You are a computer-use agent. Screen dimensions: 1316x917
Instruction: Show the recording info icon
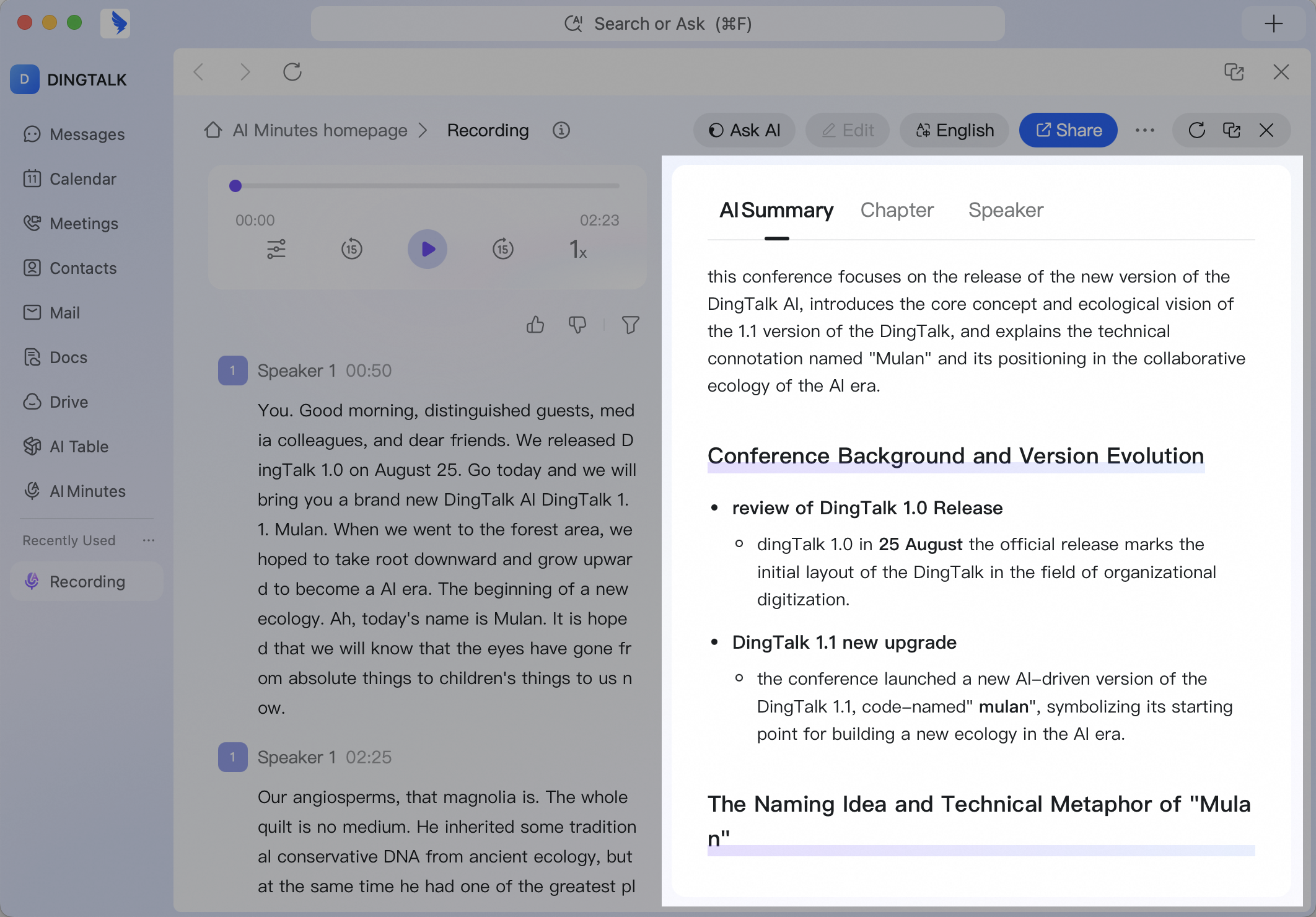pyautogui.click(x=561, y=130)
